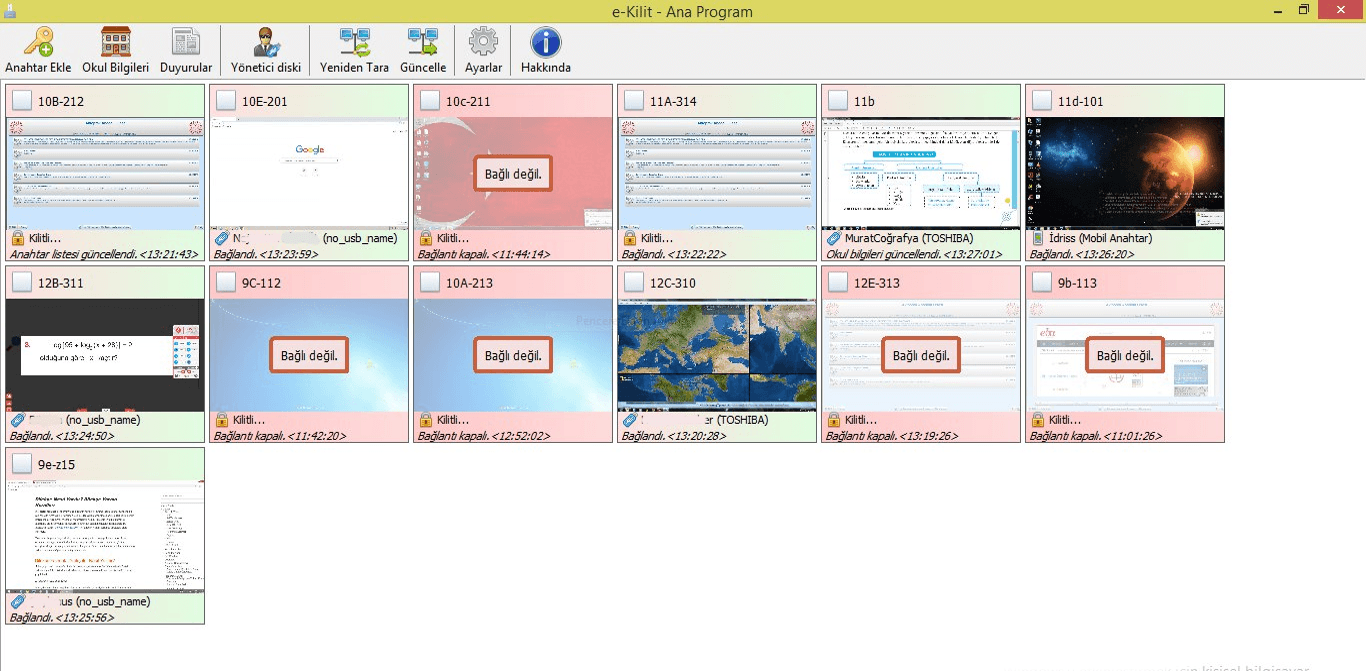Open the Hakkında info icon
The height and width of the screenshot is (671, 1366).
[545, 43]
